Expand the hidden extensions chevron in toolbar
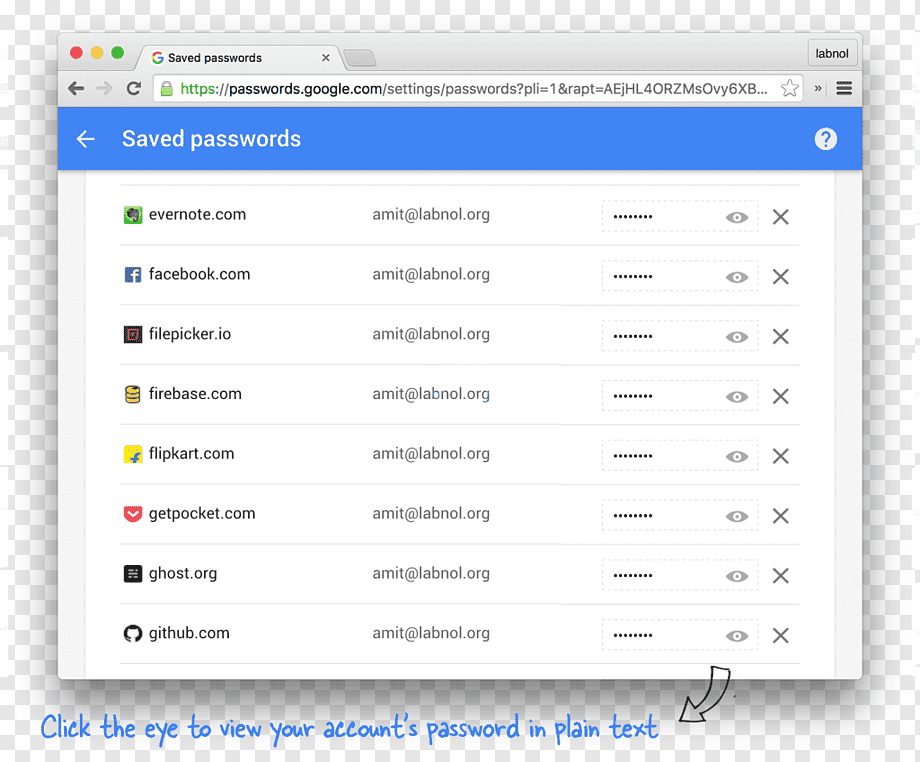The height and width of the screenshot is (762, 920). point(818,89)
